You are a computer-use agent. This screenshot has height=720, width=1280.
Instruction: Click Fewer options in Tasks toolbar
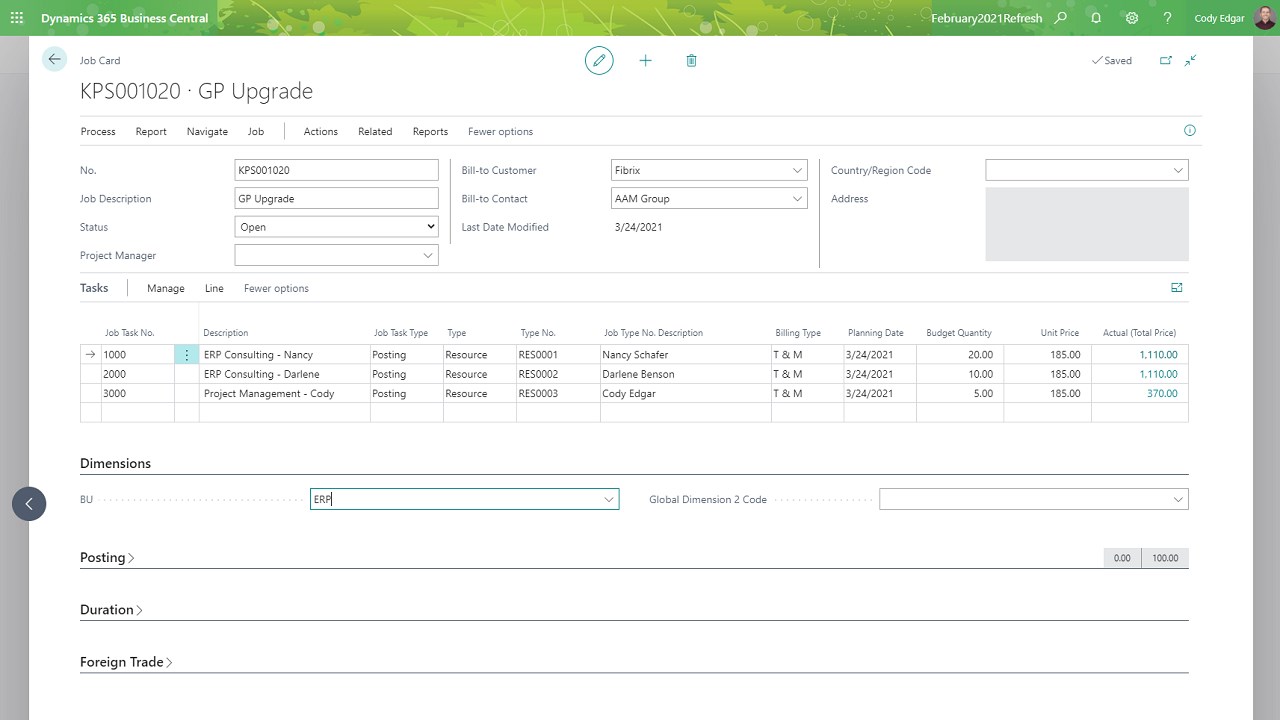click(276, 289)
